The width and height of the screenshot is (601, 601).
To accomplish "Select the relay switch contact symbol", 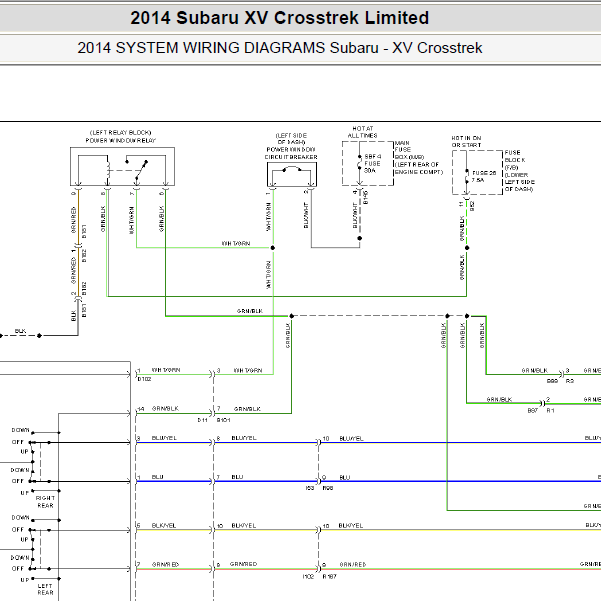I will [x=137, y=168].
